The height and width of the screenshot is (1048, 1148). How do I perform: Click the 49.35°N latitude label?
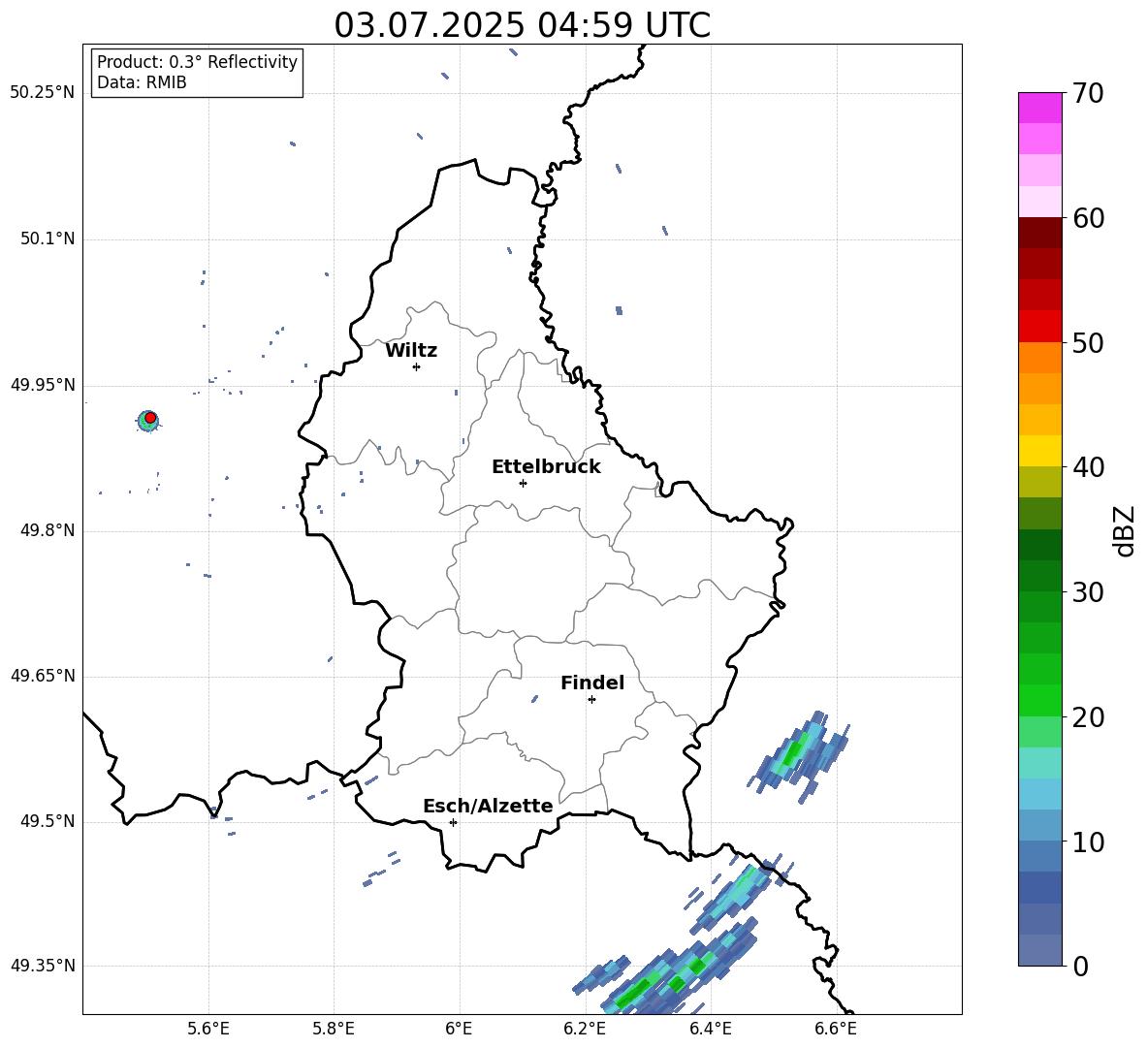tap(43, 966)
